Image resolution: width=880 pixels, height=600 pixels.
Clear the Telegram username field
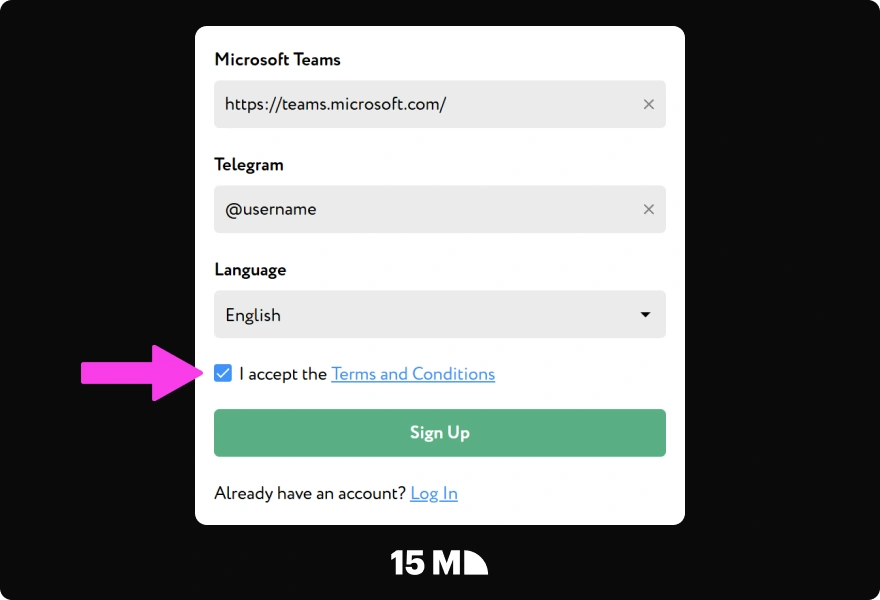[x=648, y=209]
